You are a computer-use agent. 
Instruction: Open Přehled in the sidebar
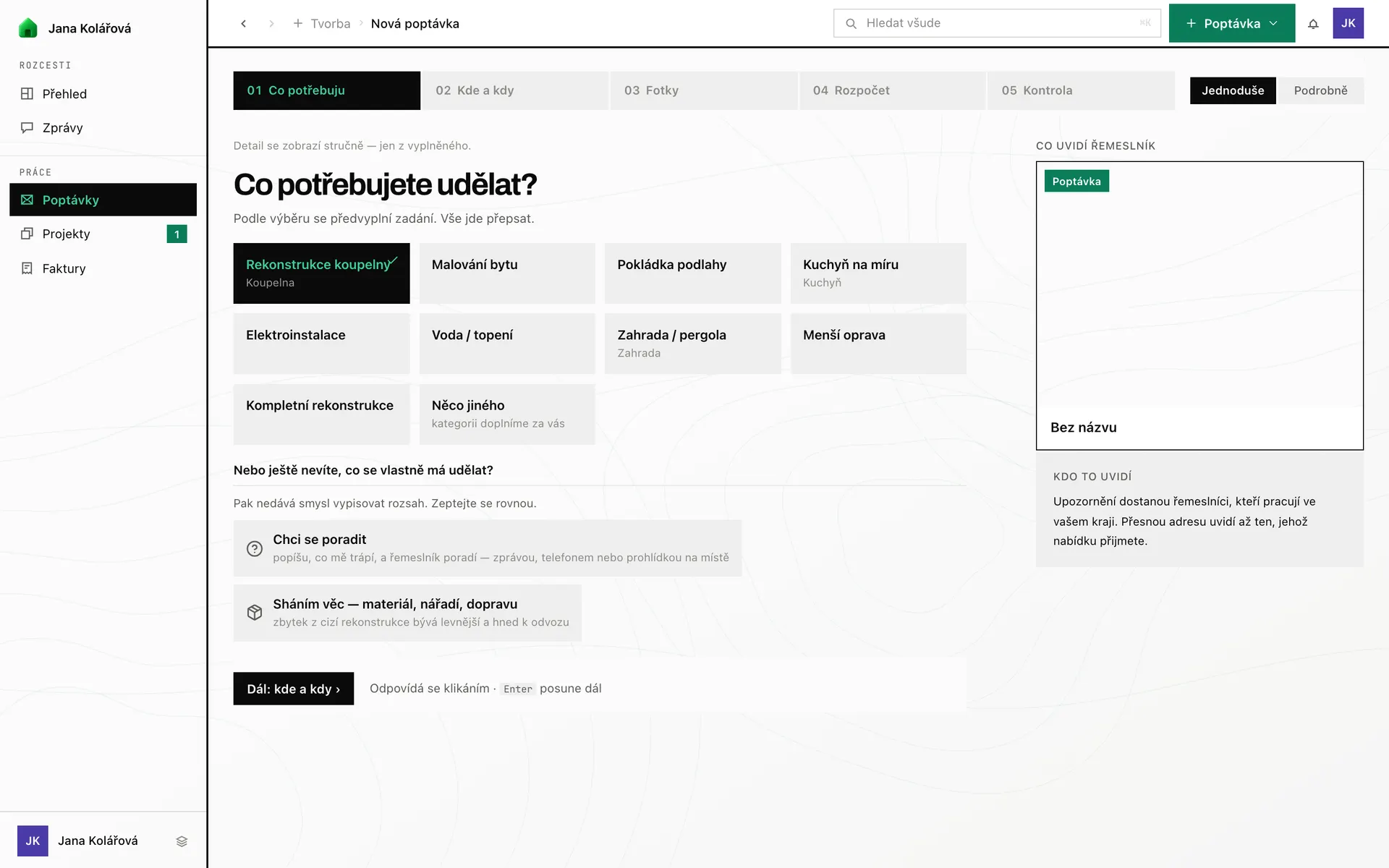tap(103, 93)
